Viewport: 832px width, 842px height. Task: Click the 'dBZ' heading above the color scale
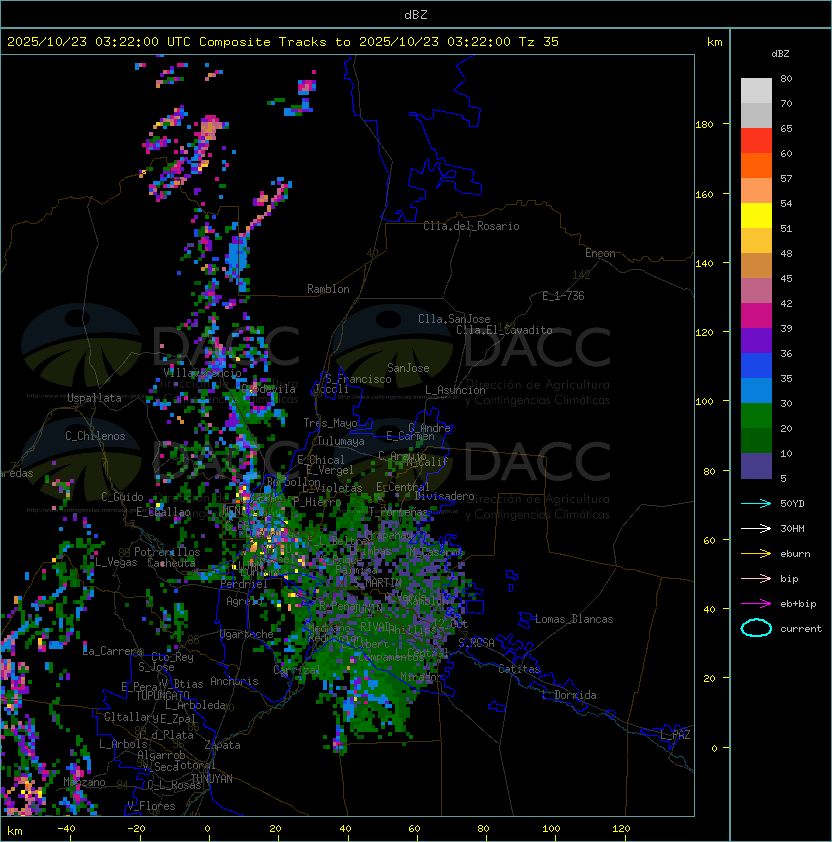pyautogui.click(x=780, y=54)
